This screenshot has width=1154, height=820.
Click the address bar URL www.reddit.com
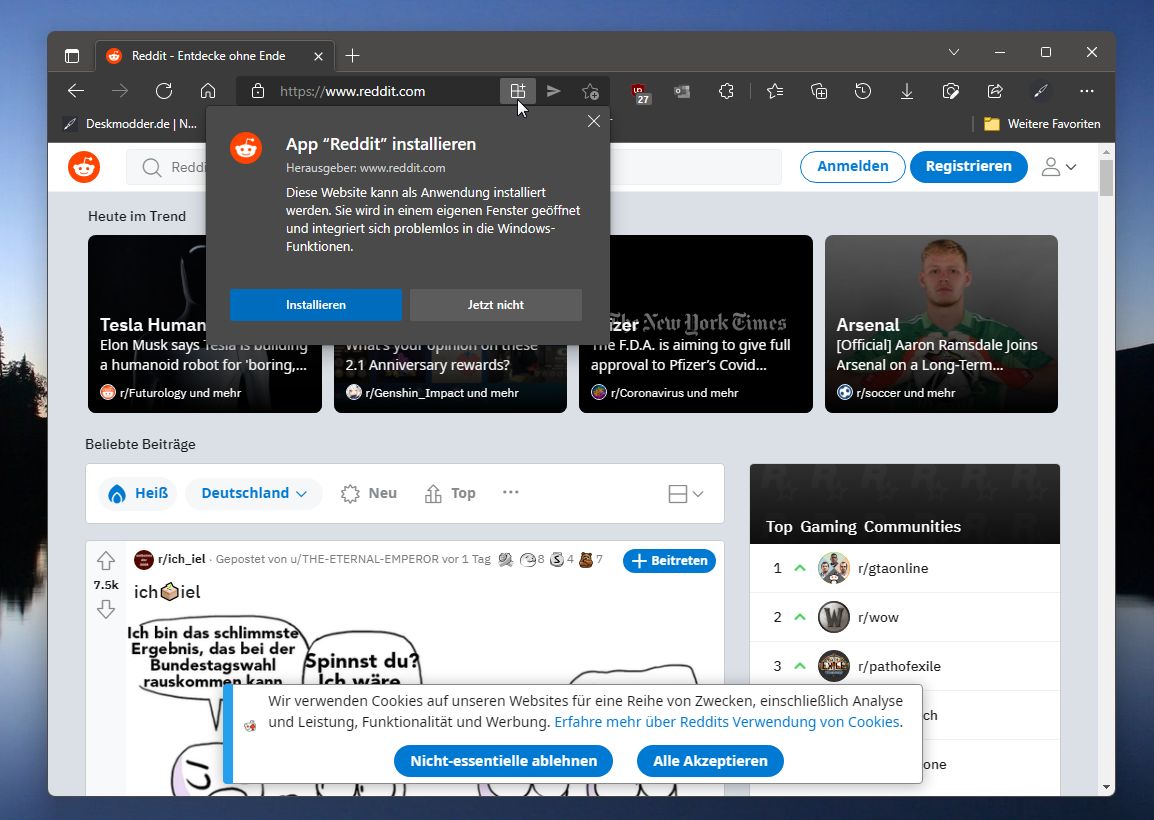coord(353,91)
